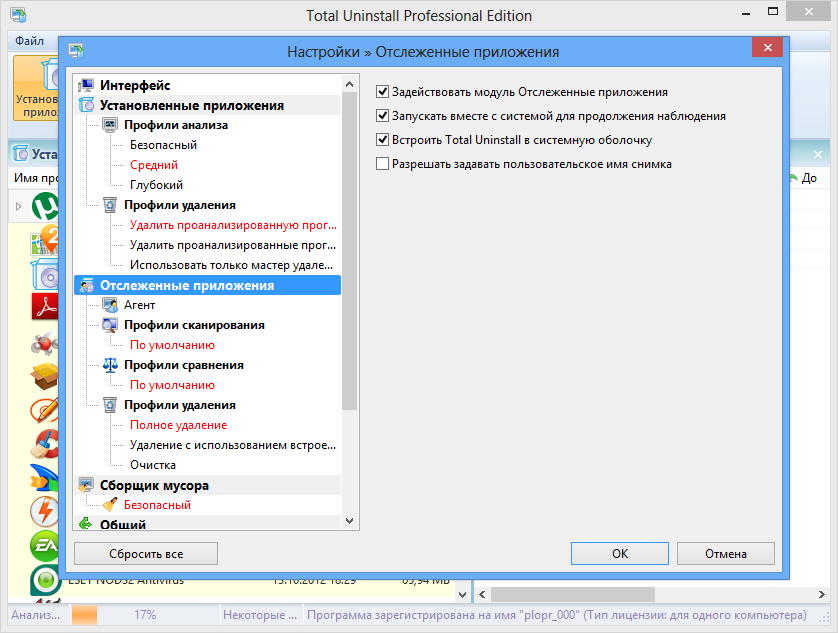Screen dimensions: 838x633
Task: Click the Сборщик мусора icon
Action: (x=86, y=485)
